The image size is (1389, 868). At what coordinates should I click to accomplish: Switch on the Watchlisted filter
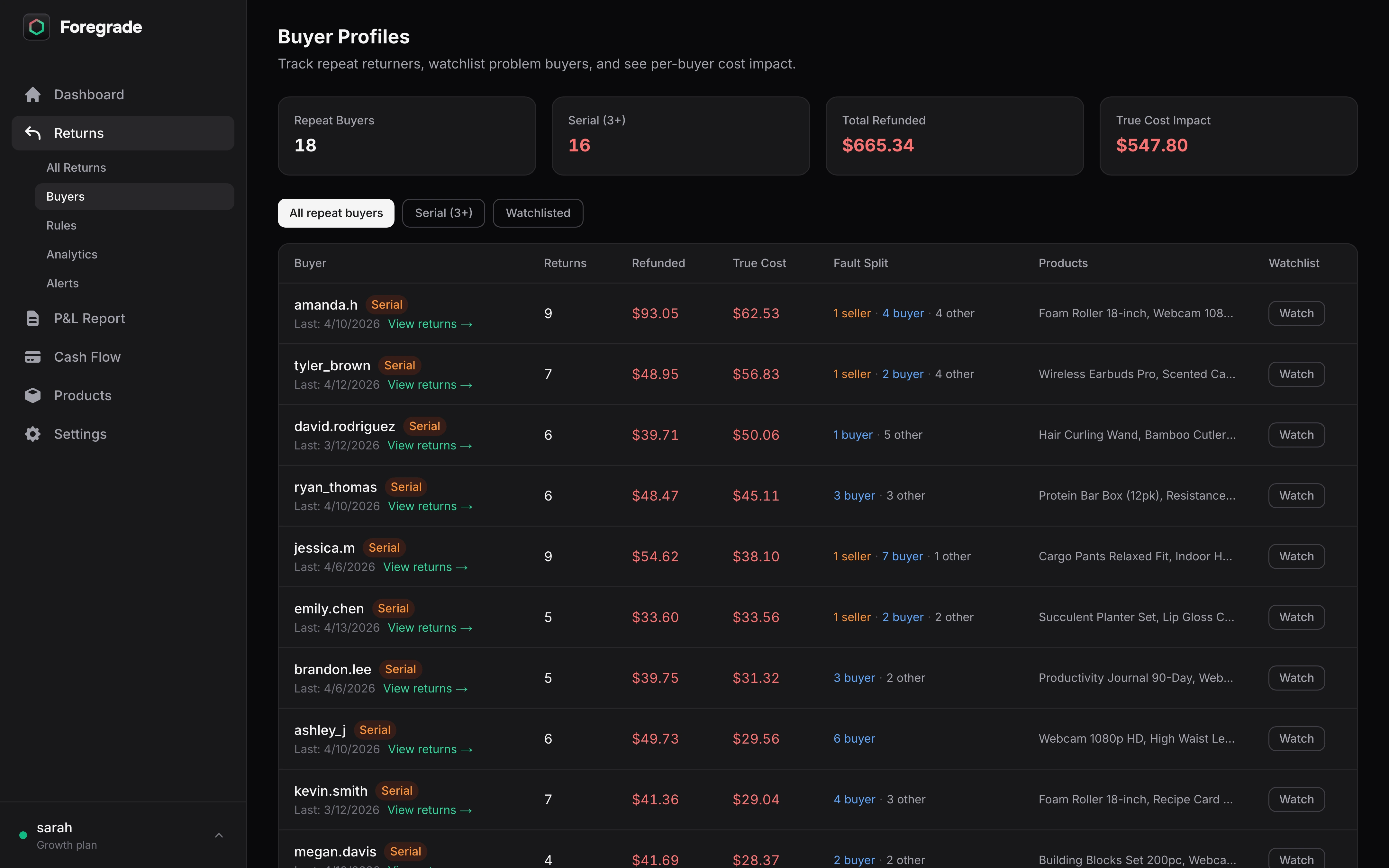click(x=537, y=212)
